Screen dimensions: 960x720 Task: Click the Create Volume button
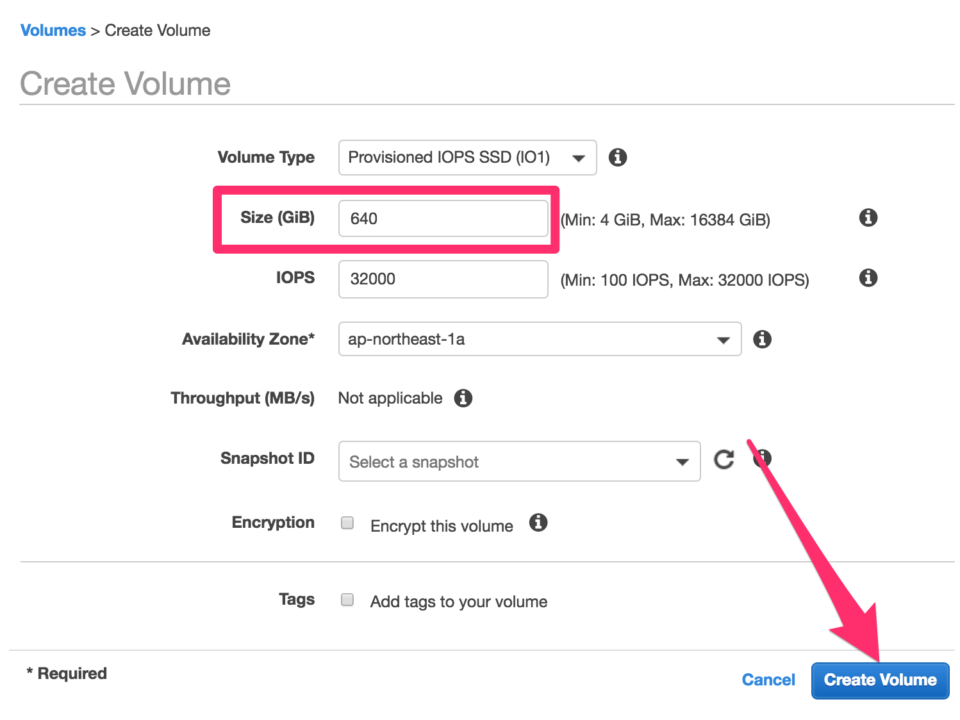coord(880,680)
